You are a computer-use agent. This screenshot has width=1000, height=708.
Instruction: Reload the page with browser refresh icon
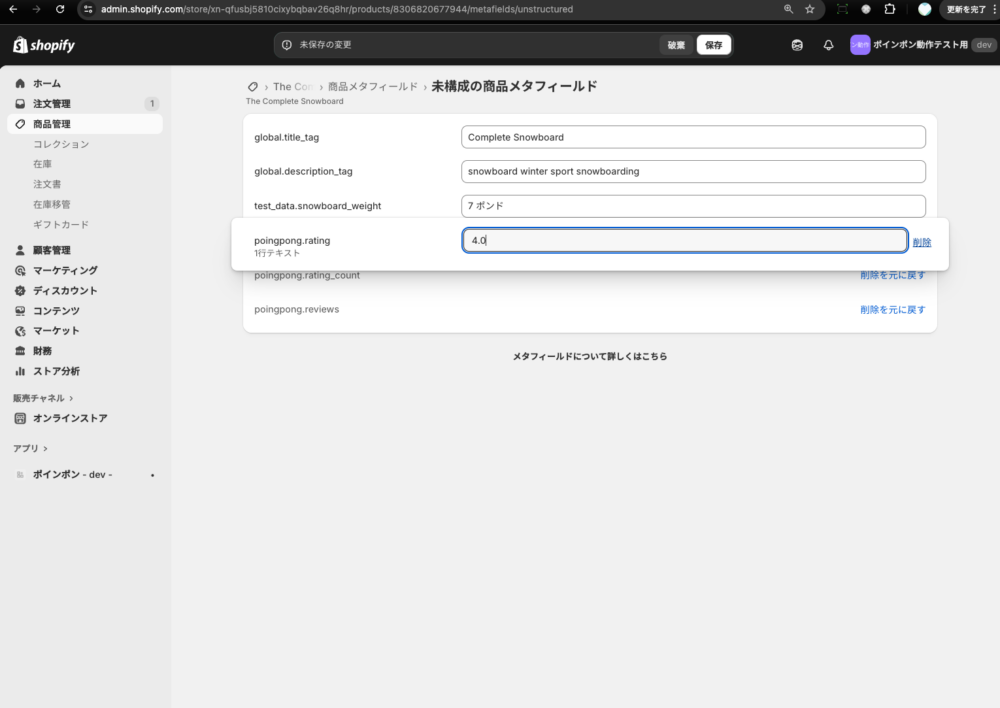pyautogui.click(x=60, y=9)
